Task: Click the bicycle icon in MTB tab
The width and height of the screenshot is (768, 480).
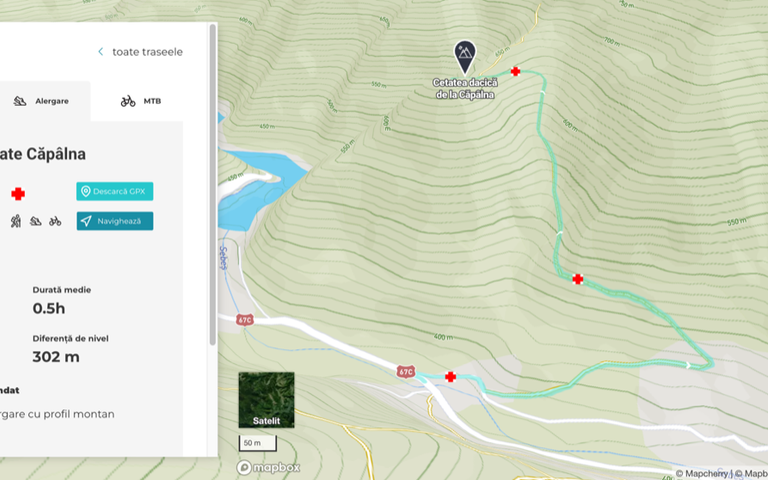Action: [128, 101]
